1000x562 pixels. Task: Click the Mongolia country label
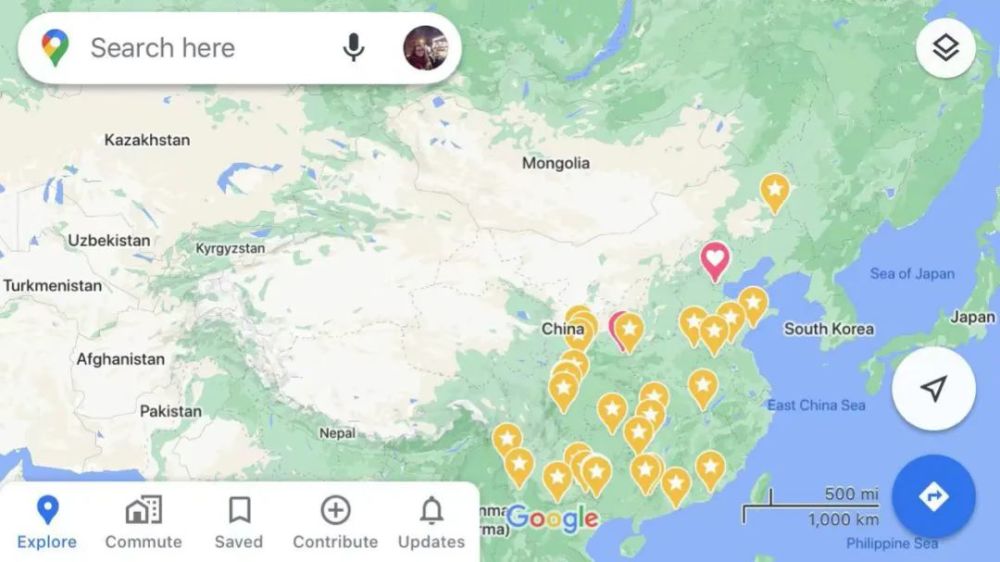tap(555, 163)
